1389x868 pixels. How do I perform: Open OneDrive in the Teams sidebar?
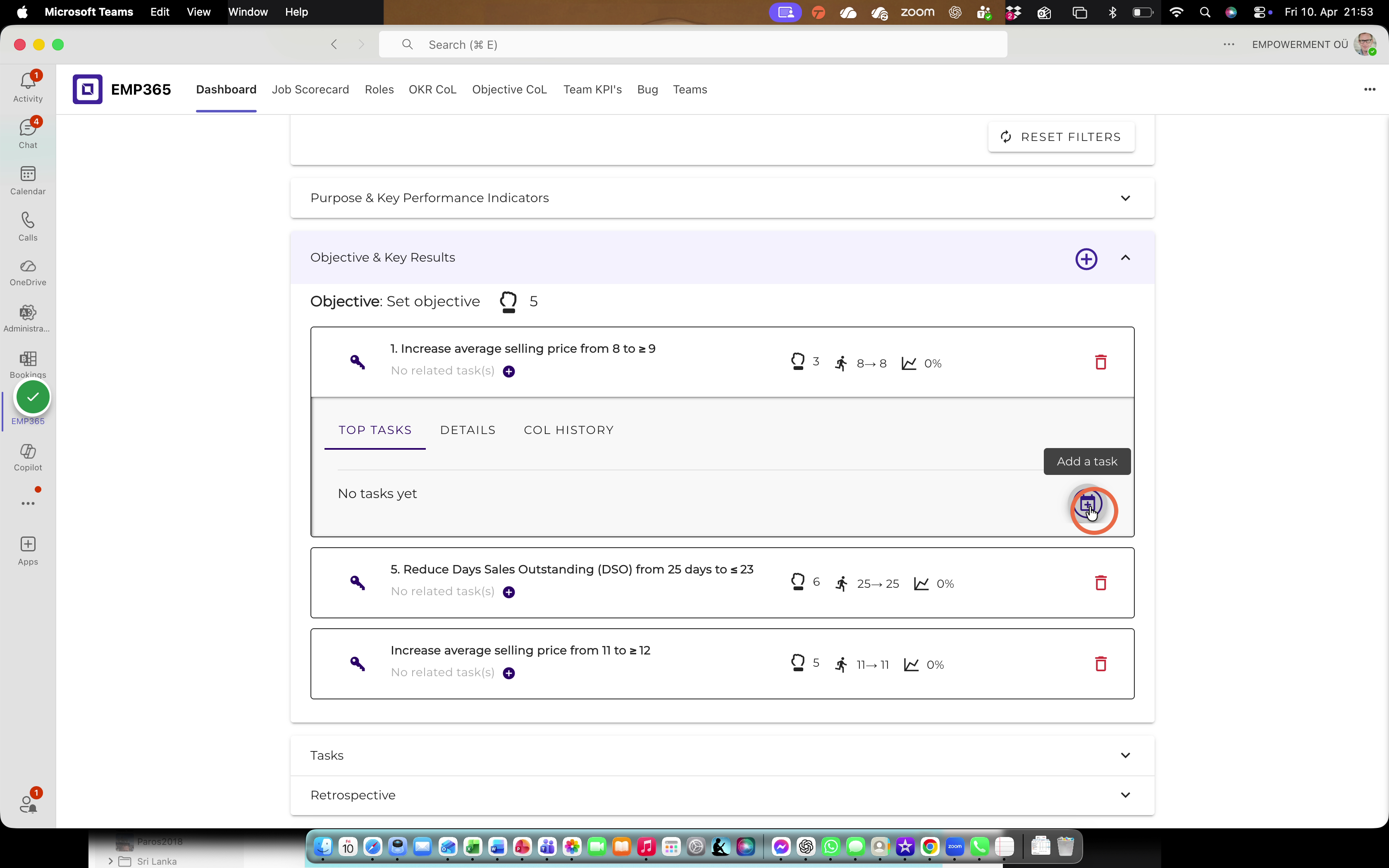point(28,273)
